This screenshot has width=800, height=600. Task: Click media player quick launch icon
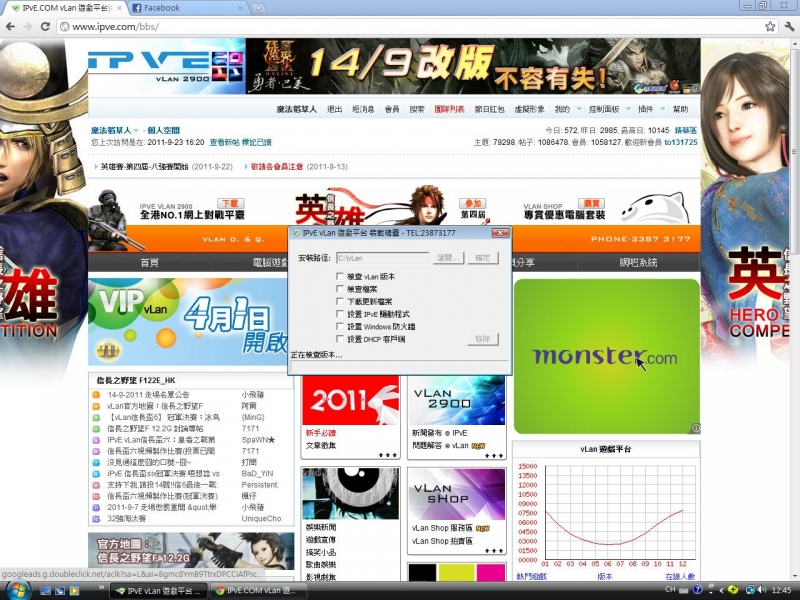(x=74, y=590)
